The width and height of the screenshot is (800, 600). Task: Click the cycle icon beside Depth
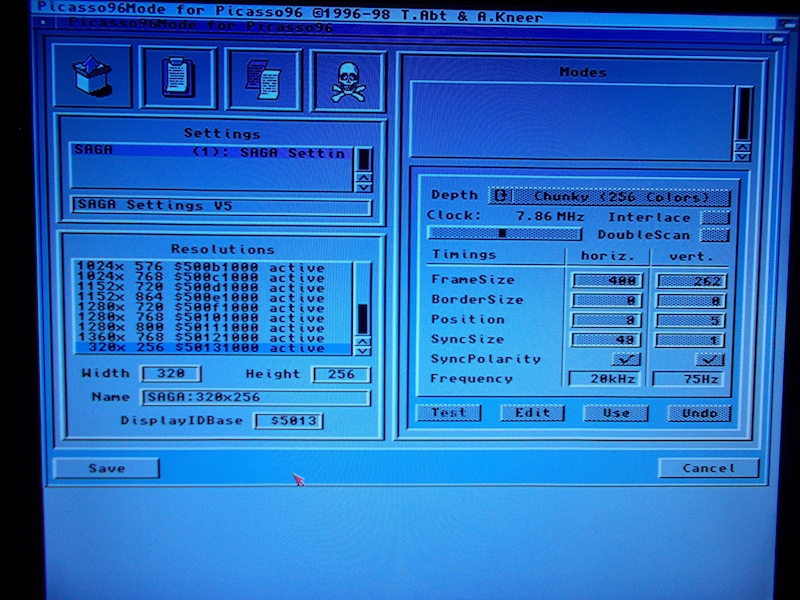[501, 196]
